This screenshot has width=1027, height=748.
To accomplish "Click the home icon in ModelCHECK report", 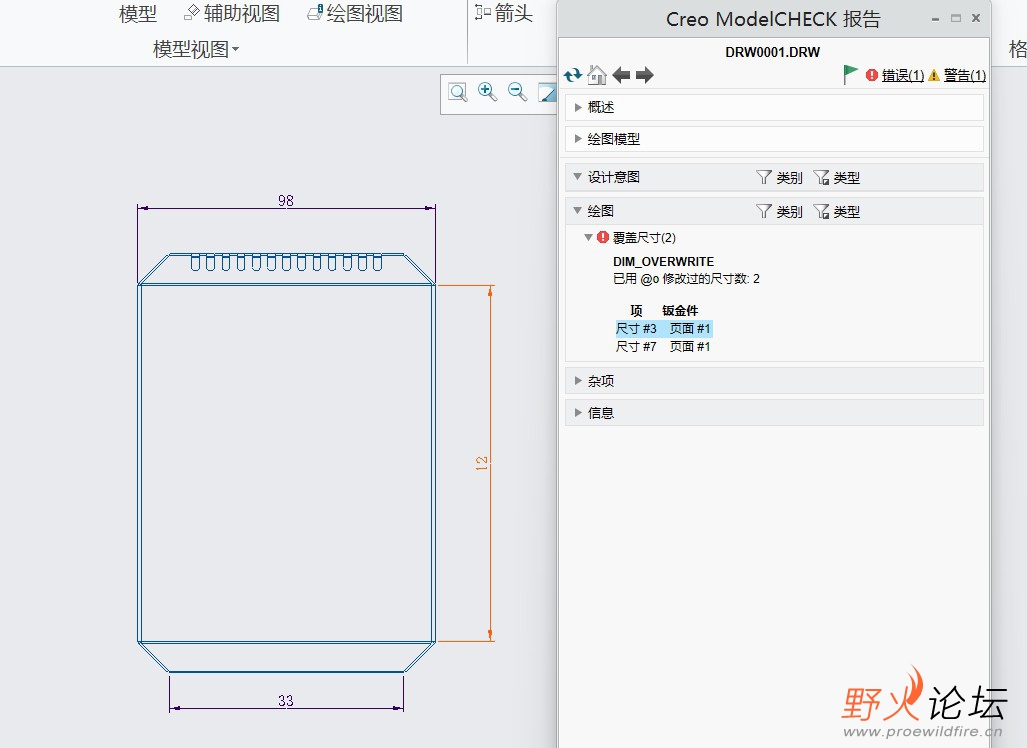I will (596, 74).
